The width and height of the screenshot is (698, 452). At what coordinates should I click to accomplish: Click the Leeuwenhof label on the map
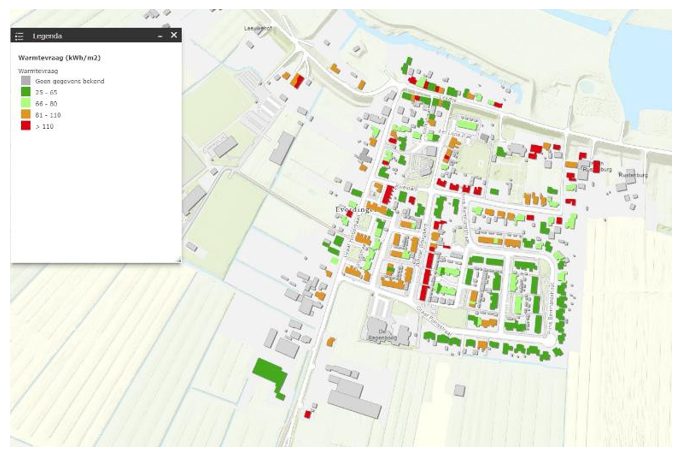tap(258, 29)
